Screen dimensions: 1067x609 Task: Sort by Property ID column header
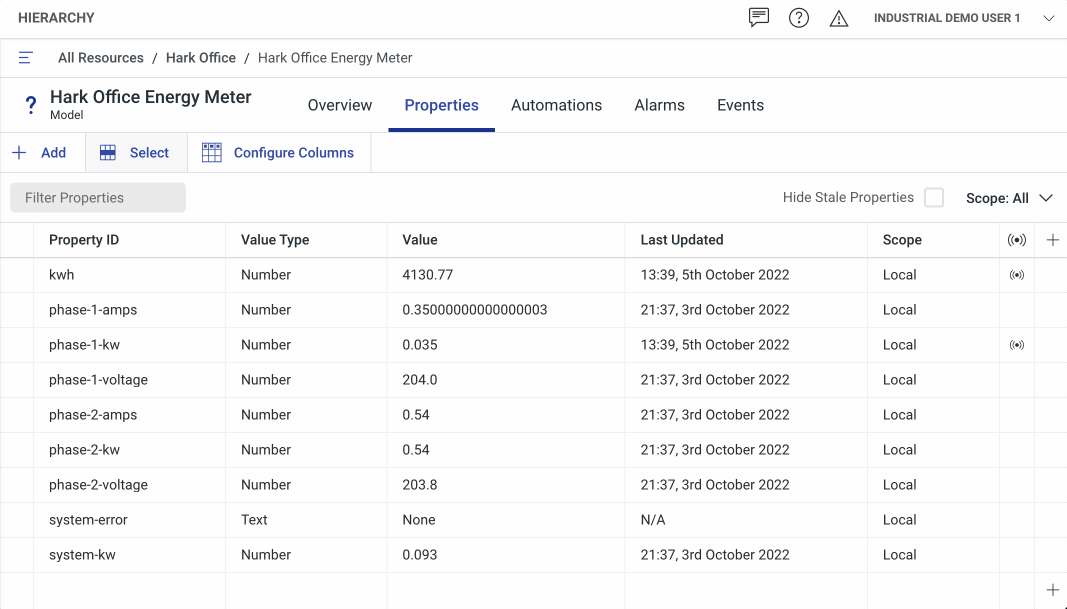84,240
